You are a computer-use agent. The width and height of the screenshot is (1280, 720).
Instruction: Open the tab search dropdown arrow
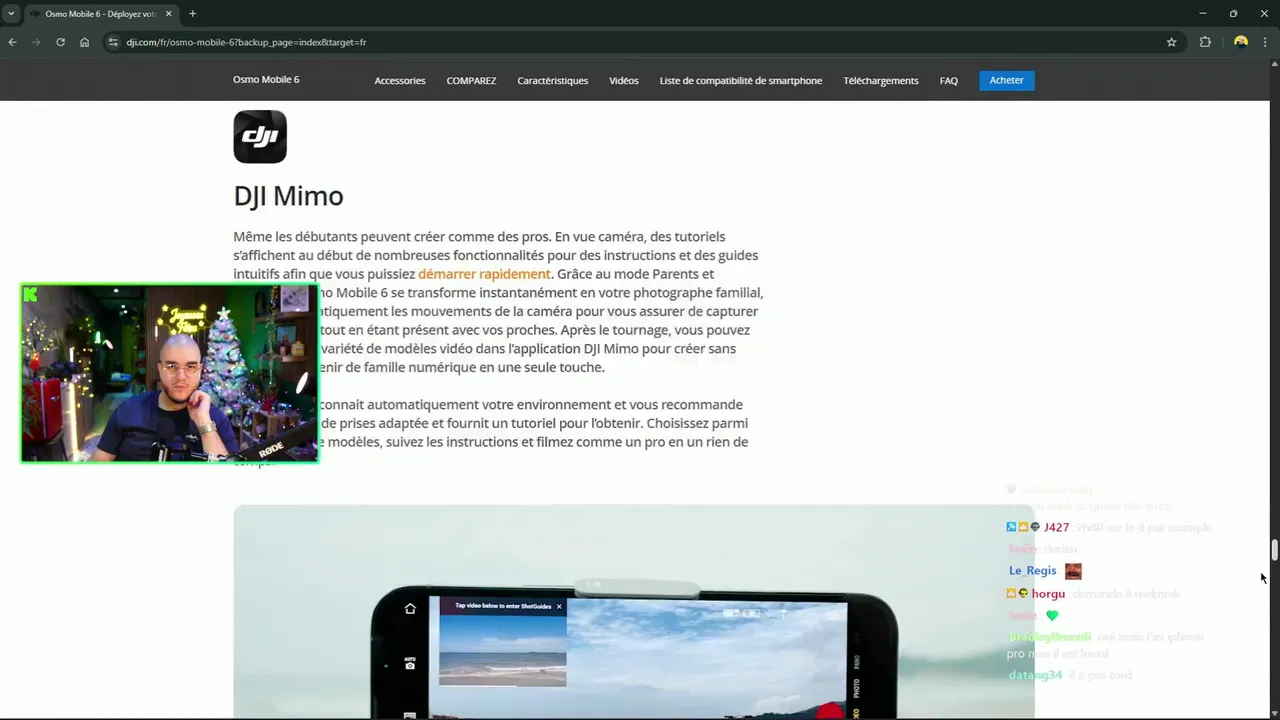pyautogui.click(x=11, y=14)
